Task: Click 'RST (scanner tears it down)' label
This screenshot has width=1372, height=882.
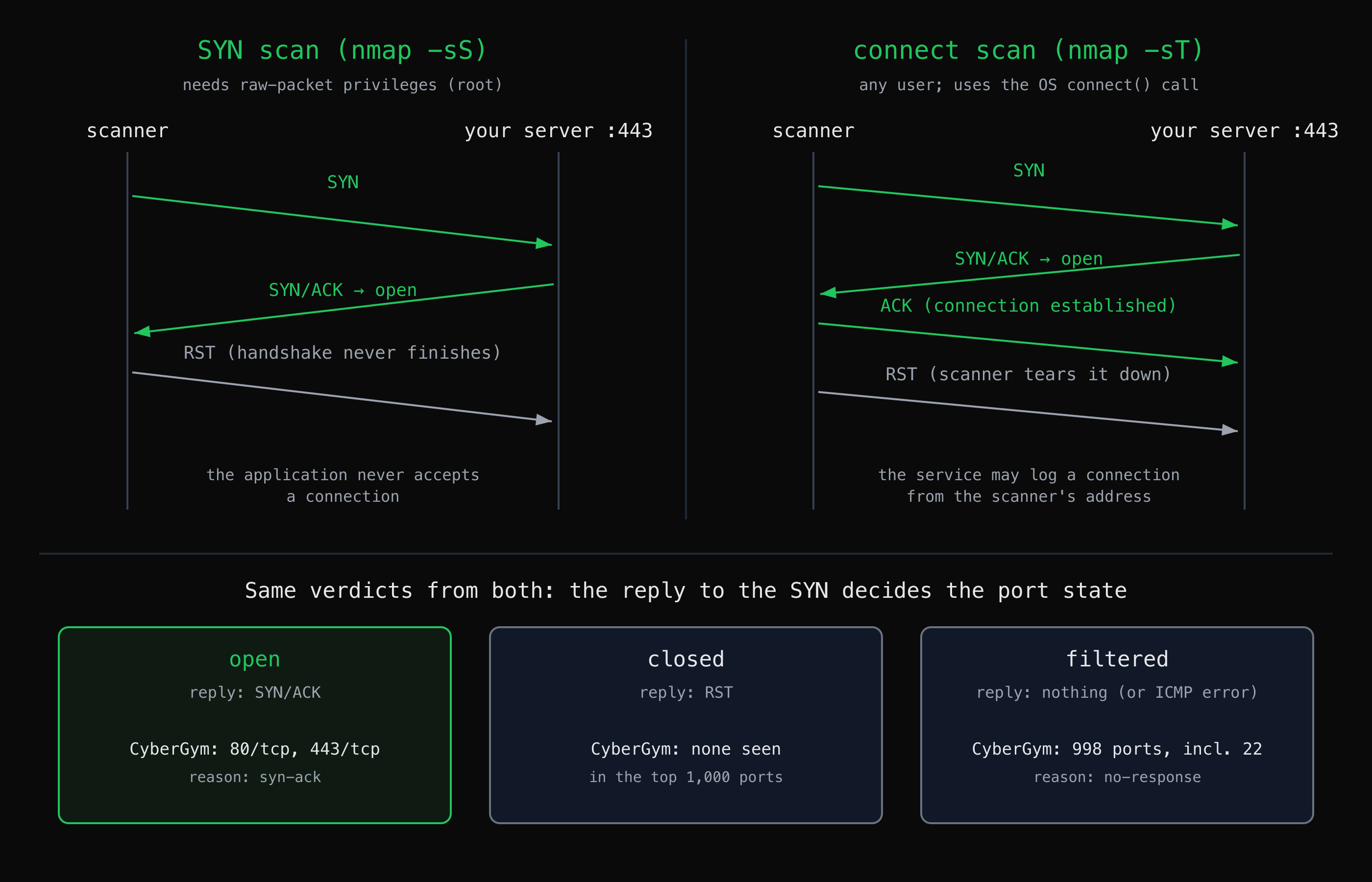Action: tap(1029, 374)
